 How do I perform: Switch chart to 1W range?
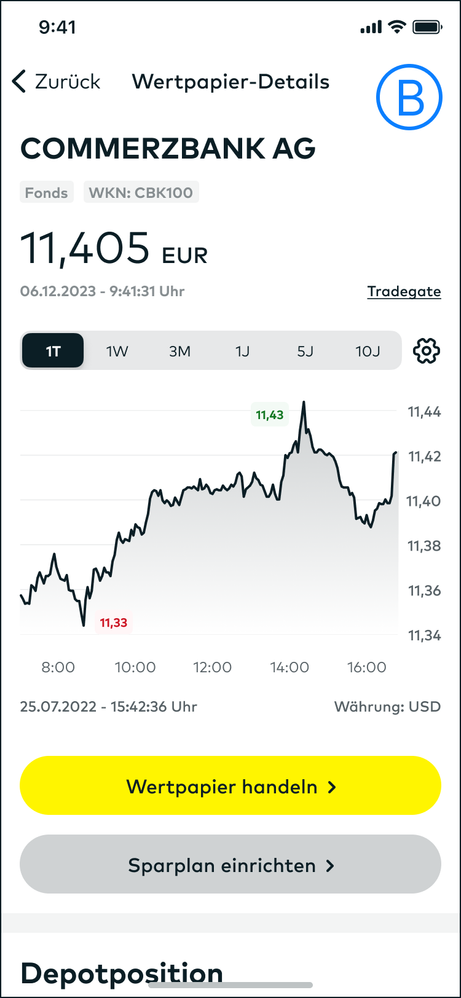pos(117,351)
